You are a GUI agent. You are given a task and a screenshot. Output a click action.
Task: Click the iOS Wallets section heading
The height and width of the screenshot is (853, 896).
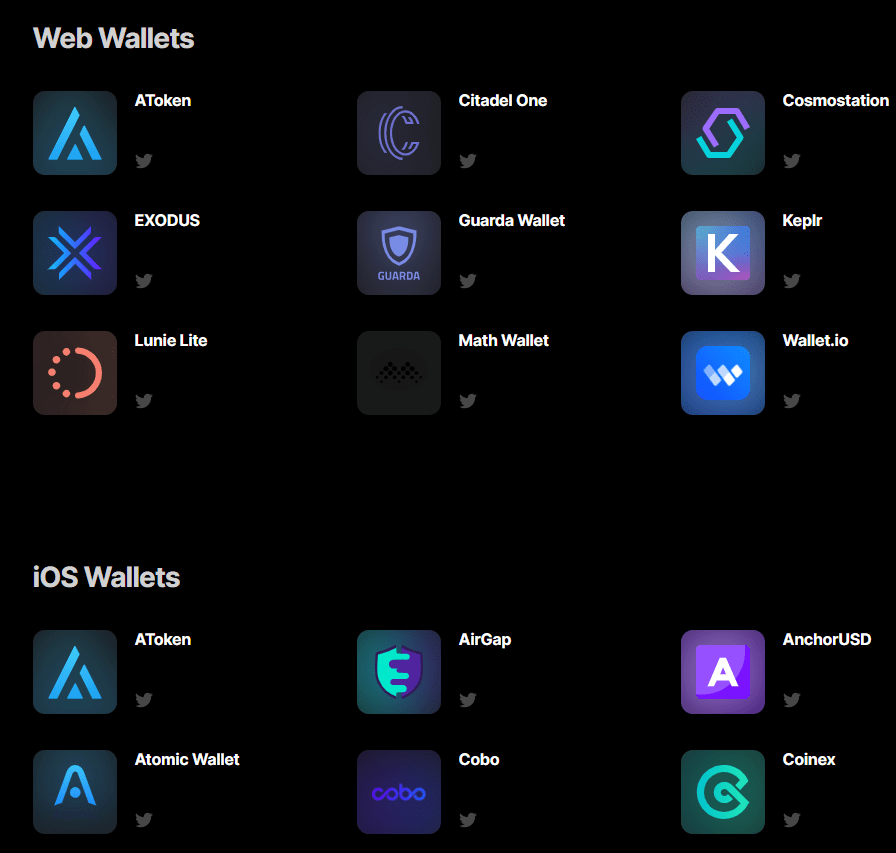click(x=106, y=577)
